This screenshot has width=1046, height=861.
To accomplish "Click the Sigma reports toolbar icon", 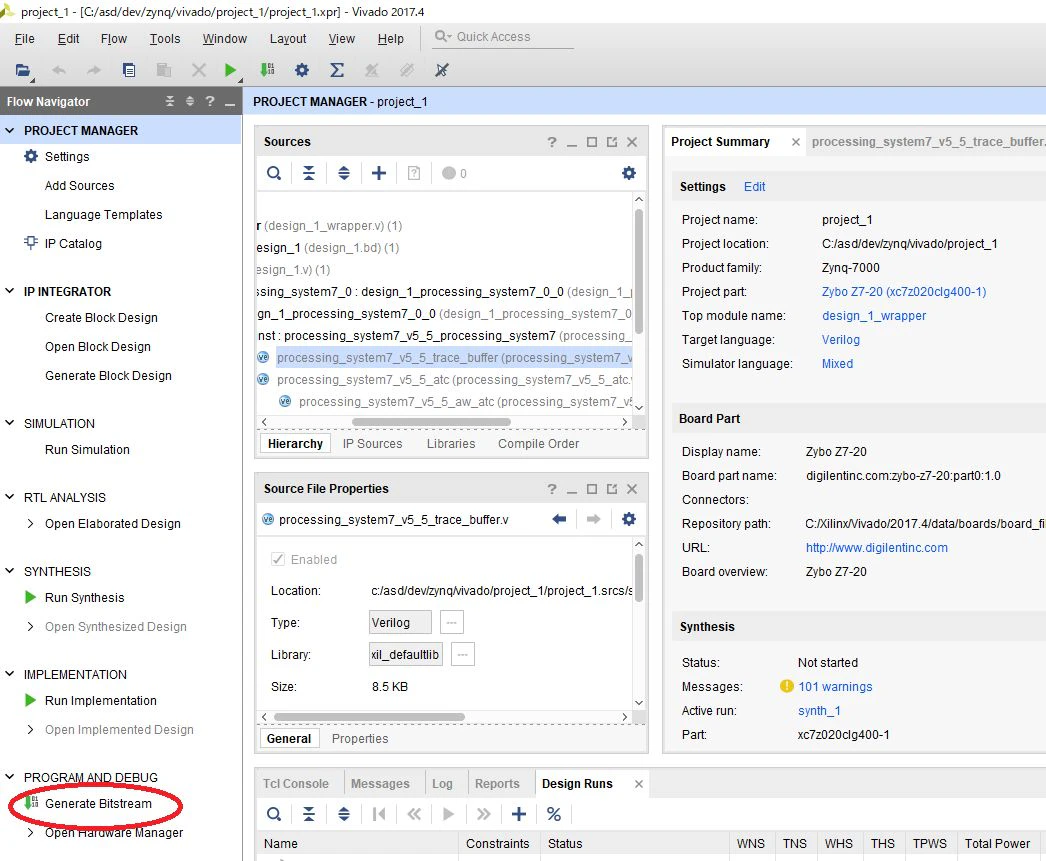I will coord(338,70).
